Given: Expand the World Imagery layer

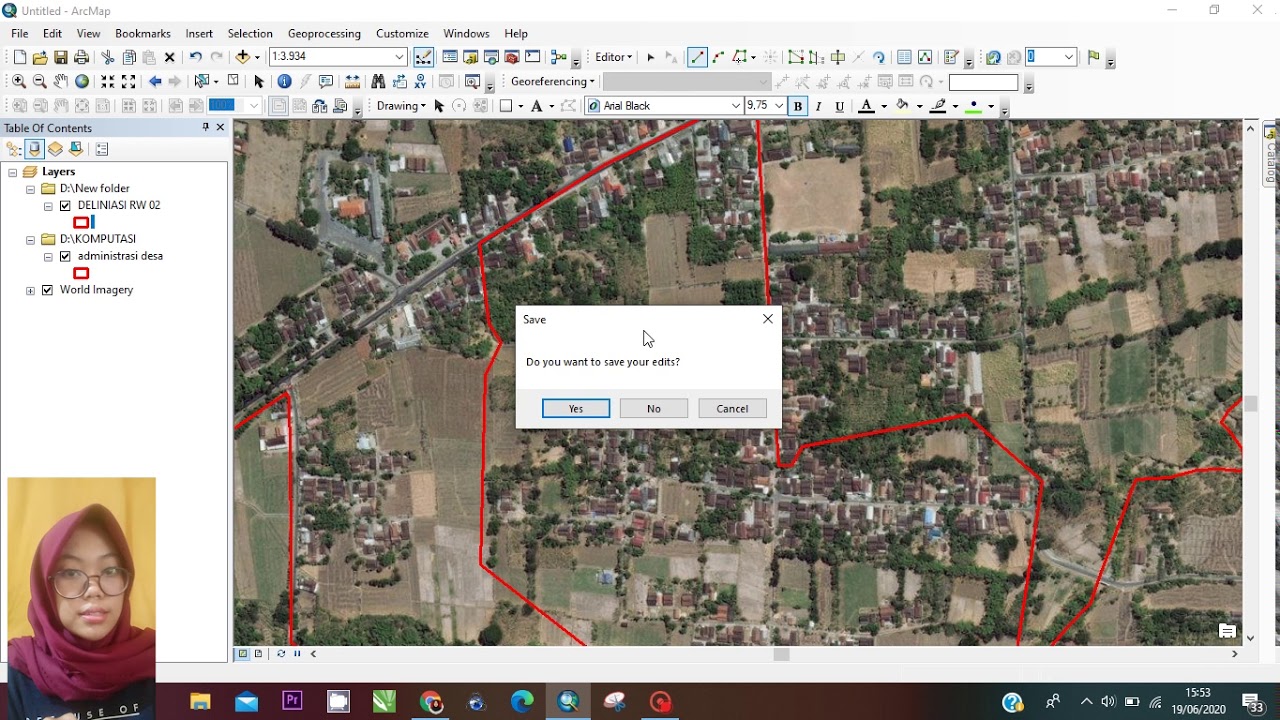Looking at the screenshot, I should tap(30, 291).
